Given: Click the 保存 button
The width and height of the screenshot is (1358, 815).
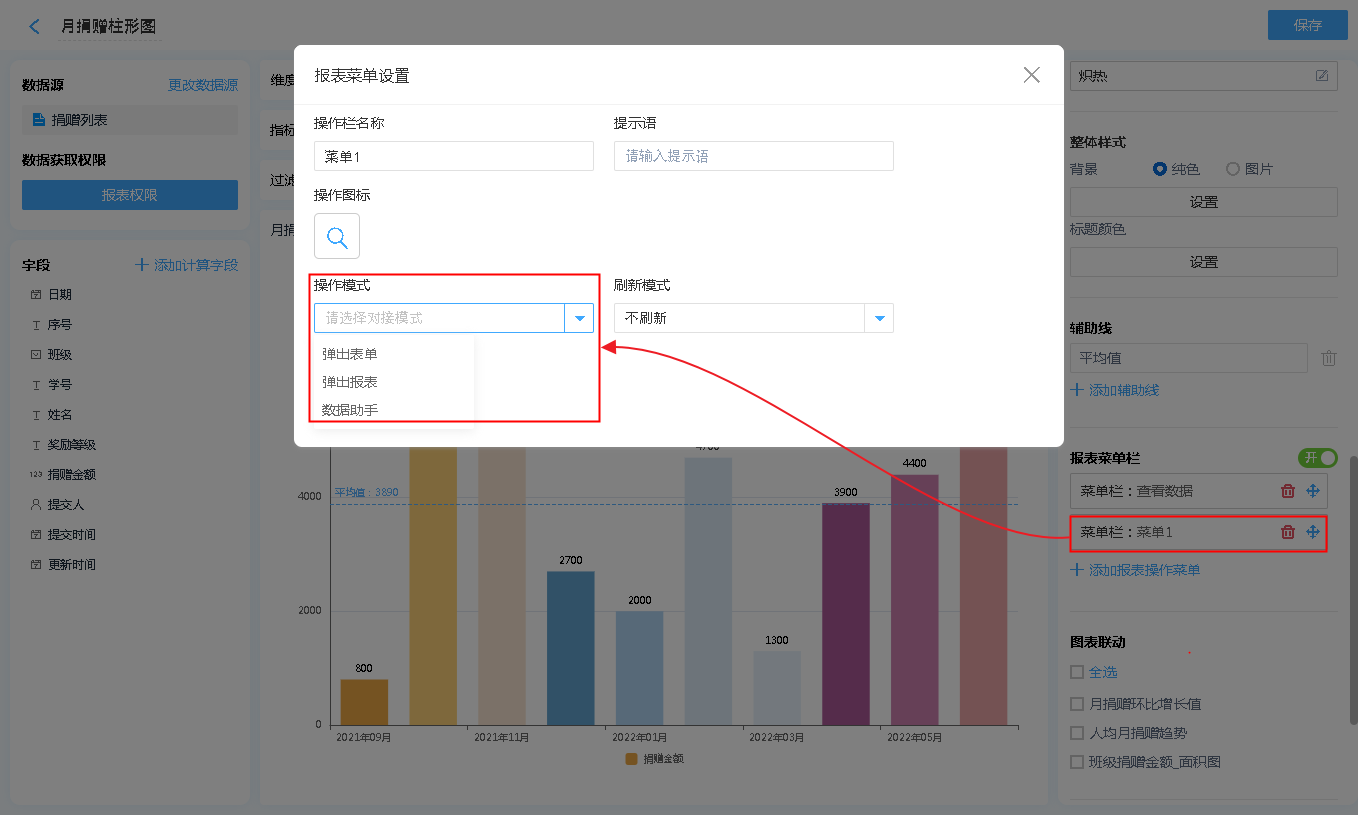Looking at the screenshot, I should click(1307, 26).
